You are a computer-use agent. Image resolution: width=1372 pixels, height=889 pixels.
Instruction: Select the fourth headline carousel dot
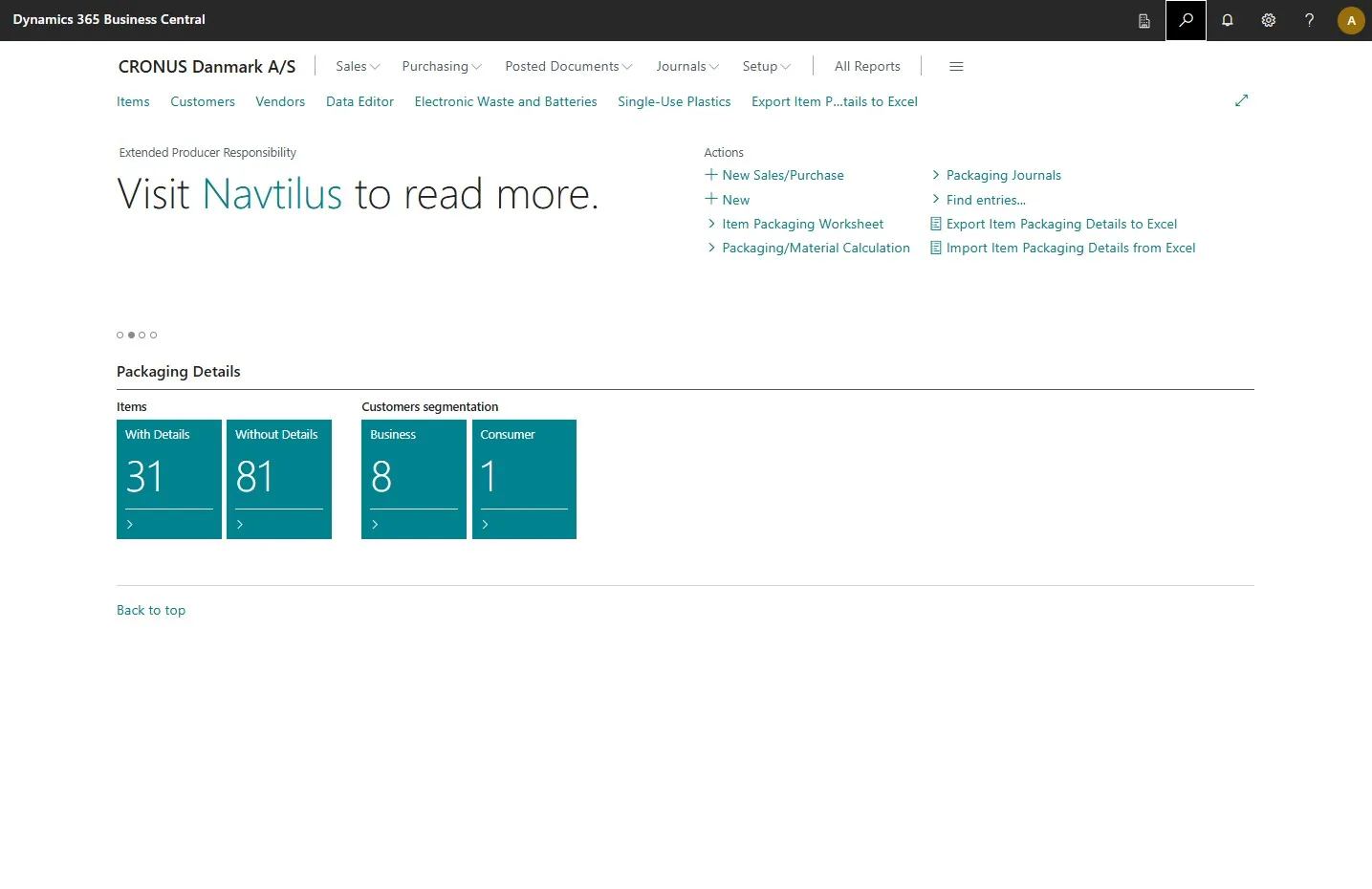[153, 335]
